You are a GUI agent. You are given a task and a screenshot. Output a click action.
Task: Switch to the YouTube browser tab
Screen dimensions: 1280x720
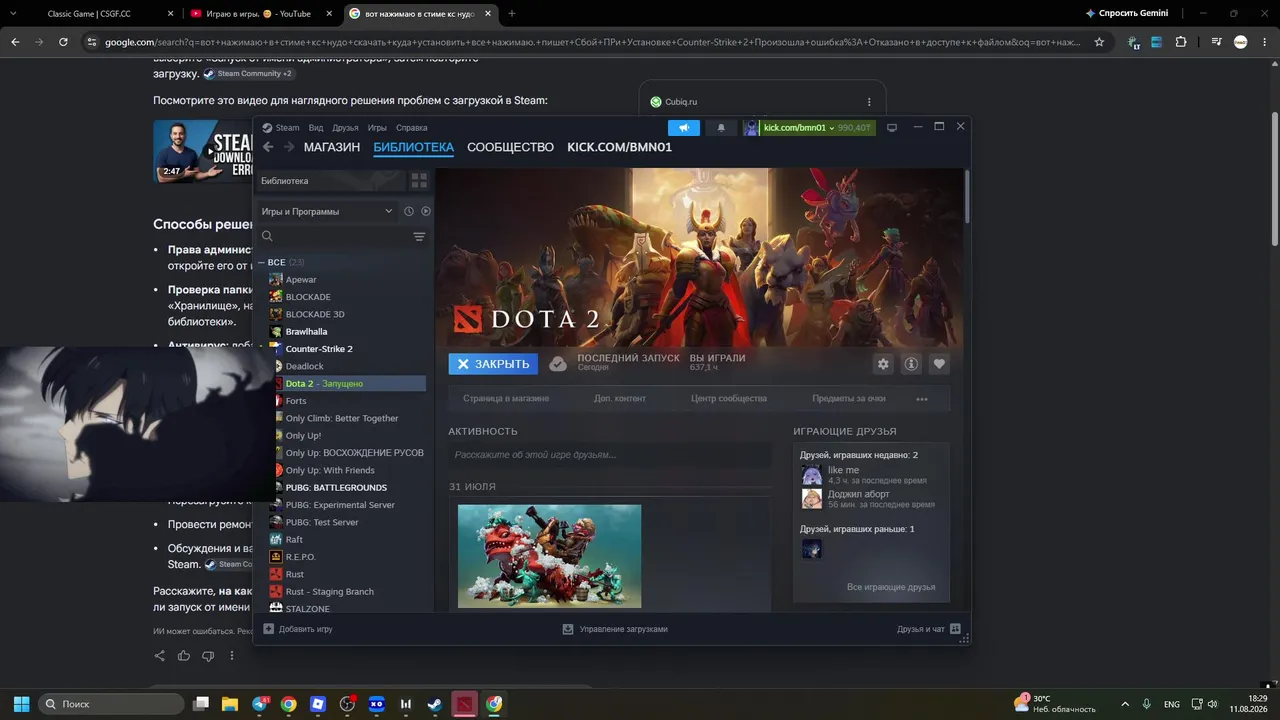(x=260, y=14)
